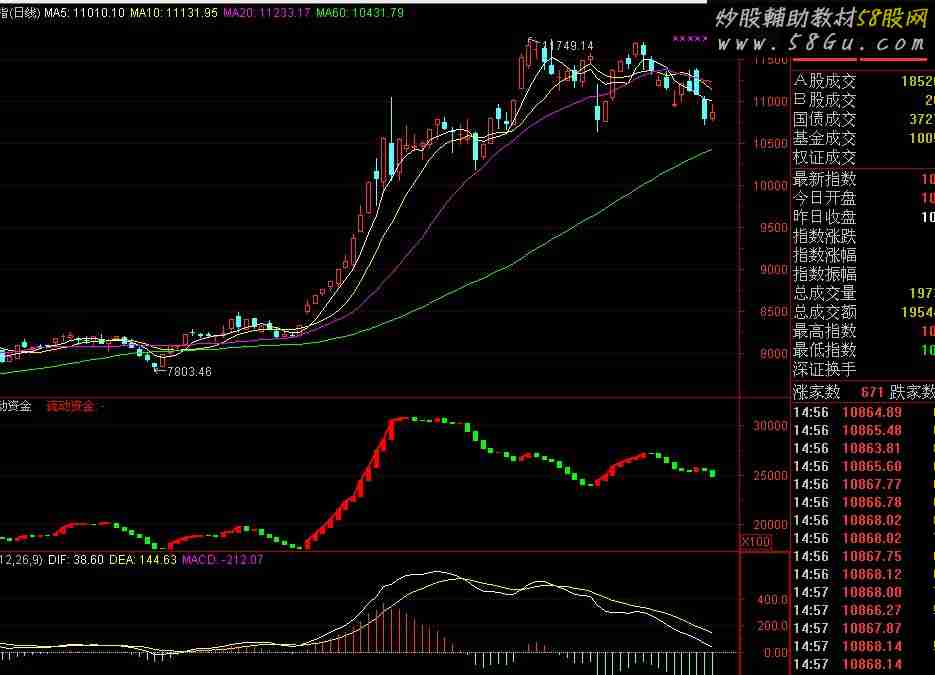Click the 10000 price axis label
The width and height of the screenshot is (935, 675).
click(x=770, y=186)
